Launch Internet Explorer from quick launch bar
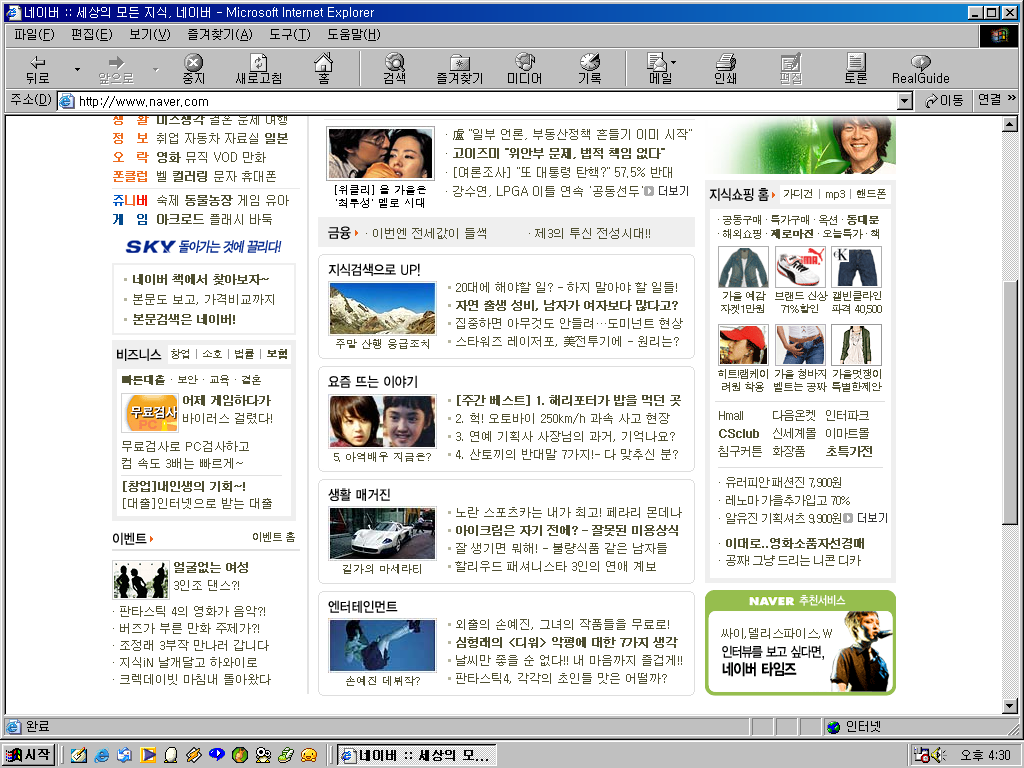The width and height of the screenshot is (1024, 768). point(101,756)
